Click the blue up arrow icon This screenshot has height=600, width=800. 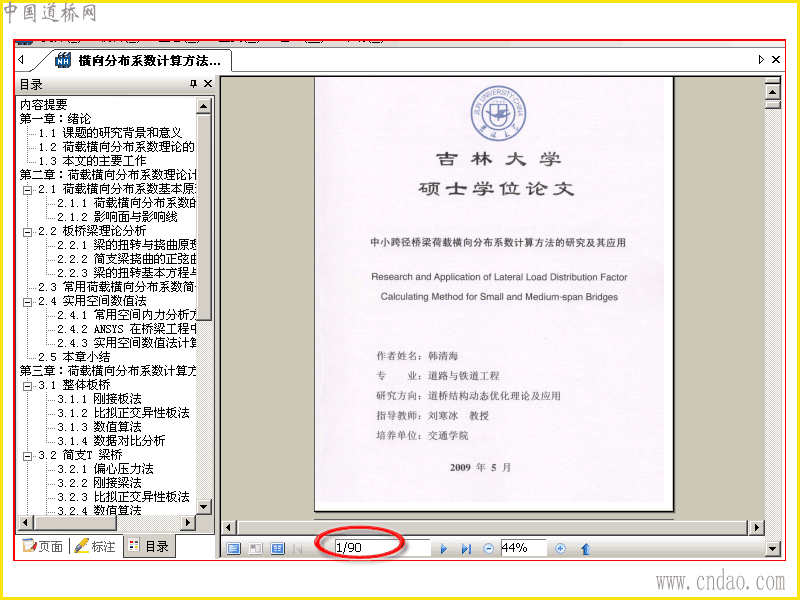(x=586, y=548)
